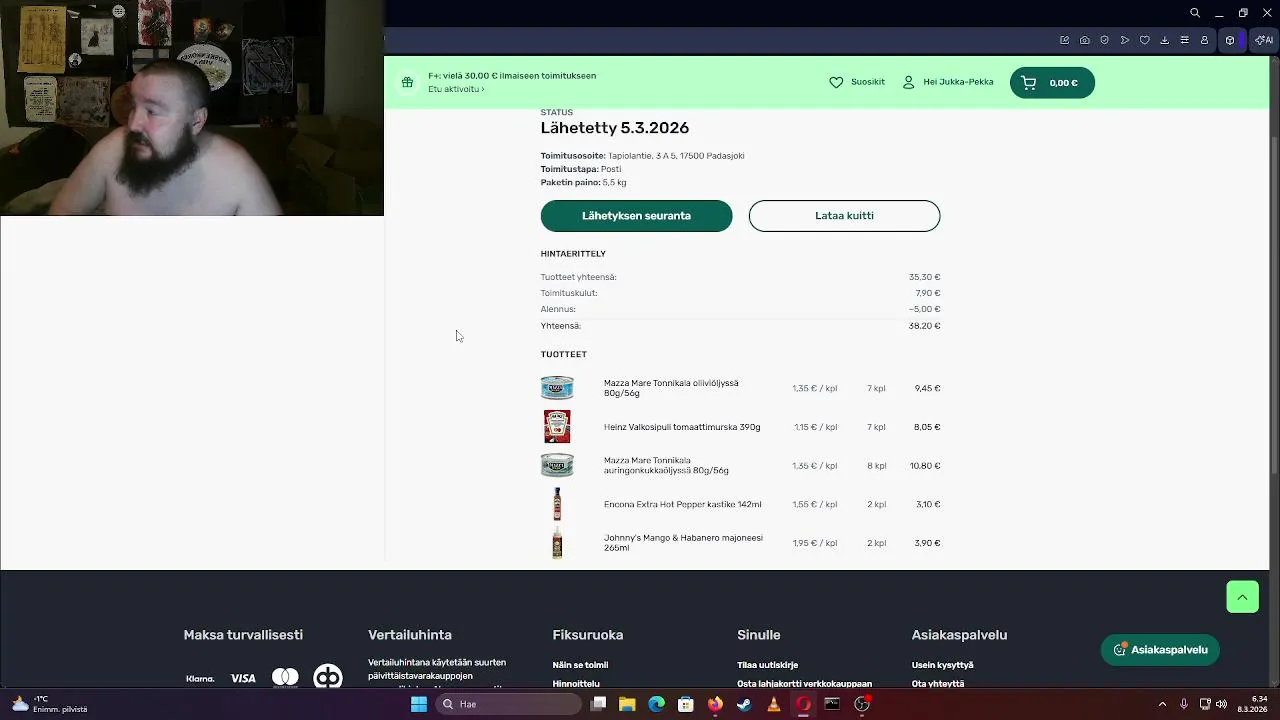Click the Klarna payment logo
The image size is (1280, 720).
200,679
